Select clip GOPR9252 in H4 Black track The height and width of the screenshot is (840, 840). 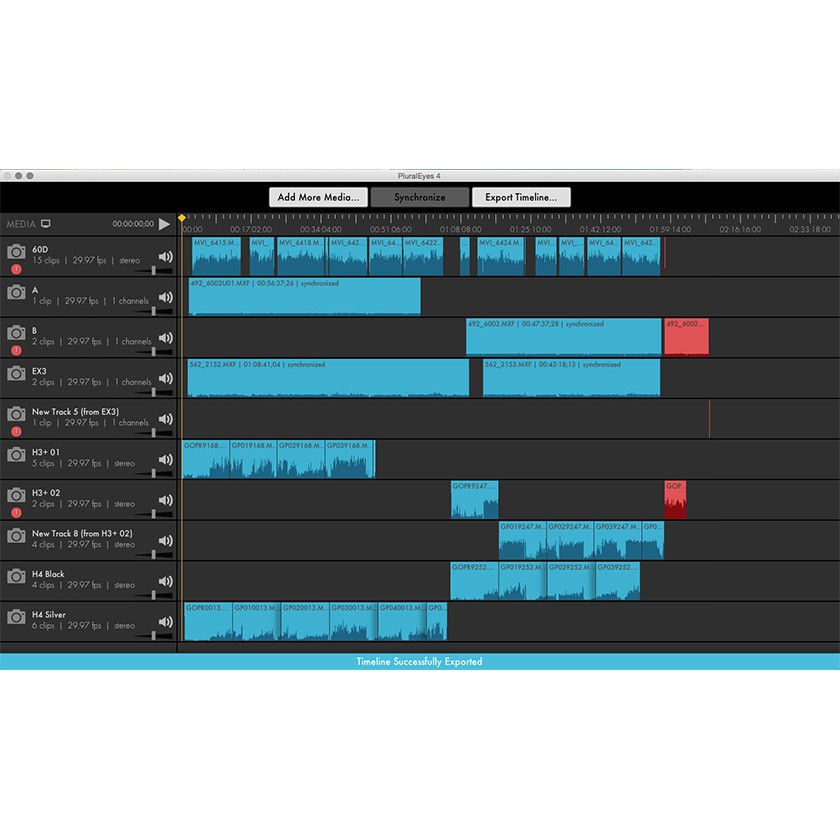point(475,581)
